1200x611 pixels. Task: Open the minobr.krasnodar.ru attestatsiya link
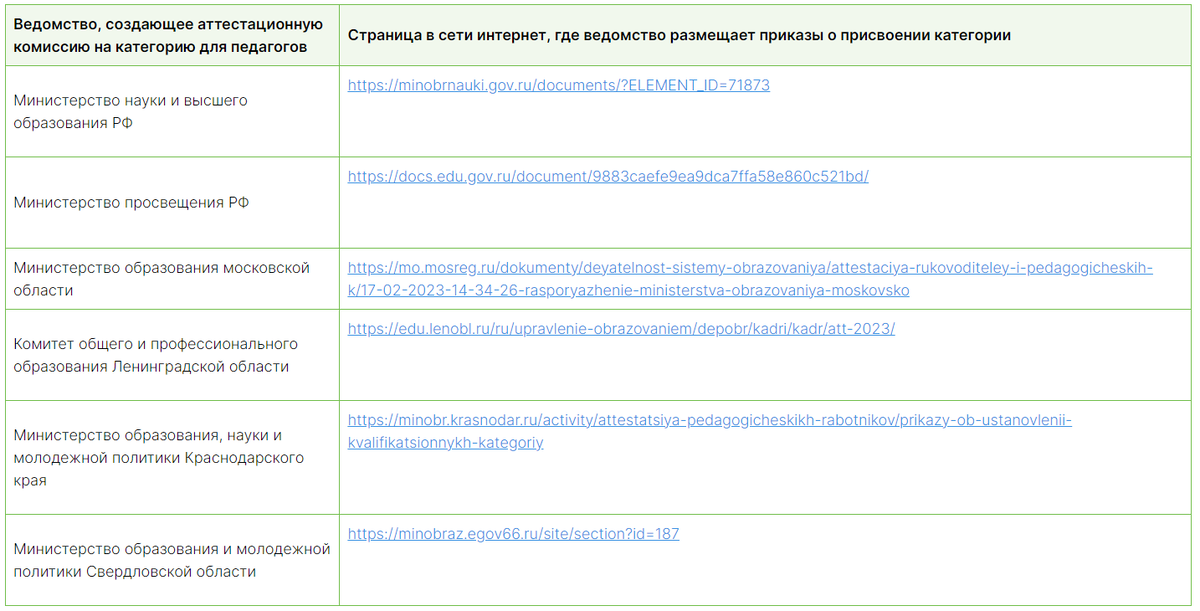[x=710, y=431]
